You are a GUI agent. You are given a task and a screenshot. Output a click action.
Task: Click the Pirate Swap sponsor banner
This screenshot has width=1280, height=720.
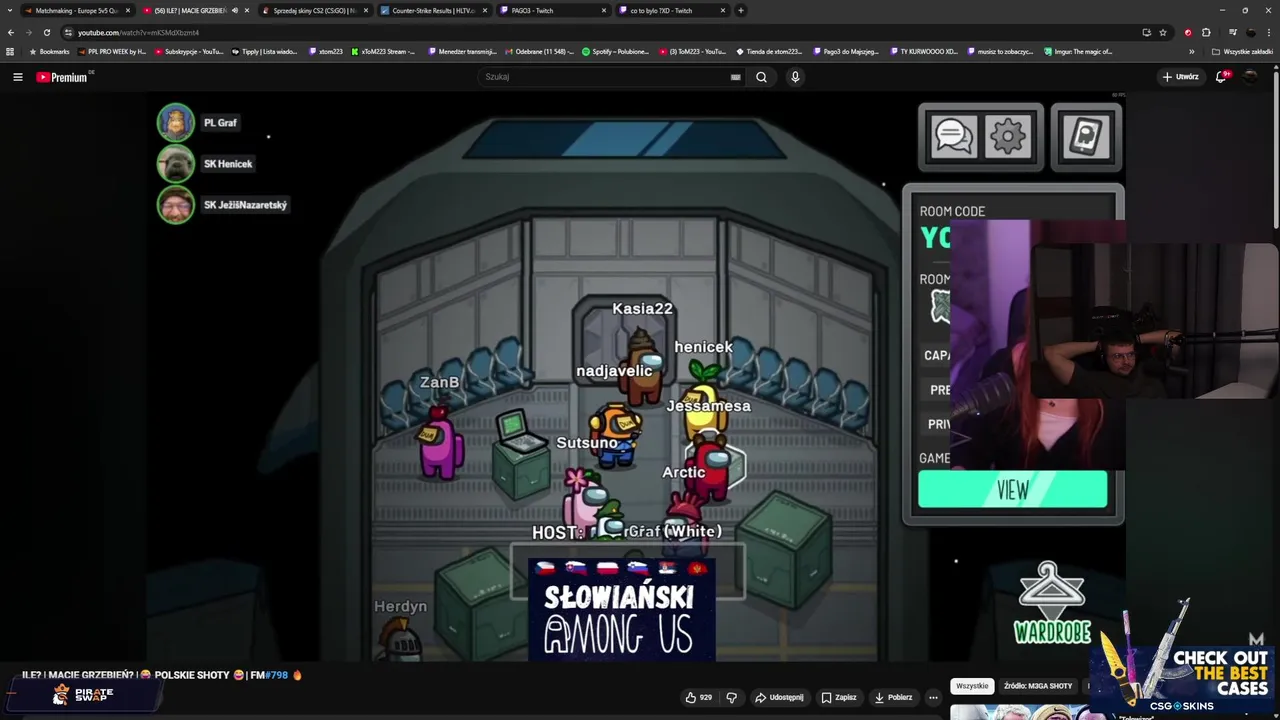pos(85,694)
